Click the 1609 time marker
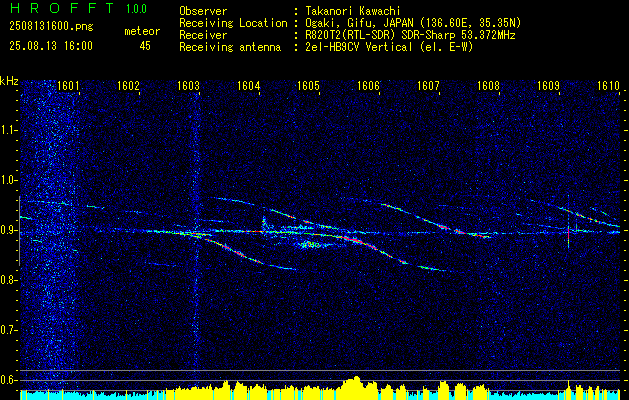Image resolution: width=629 pixels, height=400 pixels. pos(548,86)
